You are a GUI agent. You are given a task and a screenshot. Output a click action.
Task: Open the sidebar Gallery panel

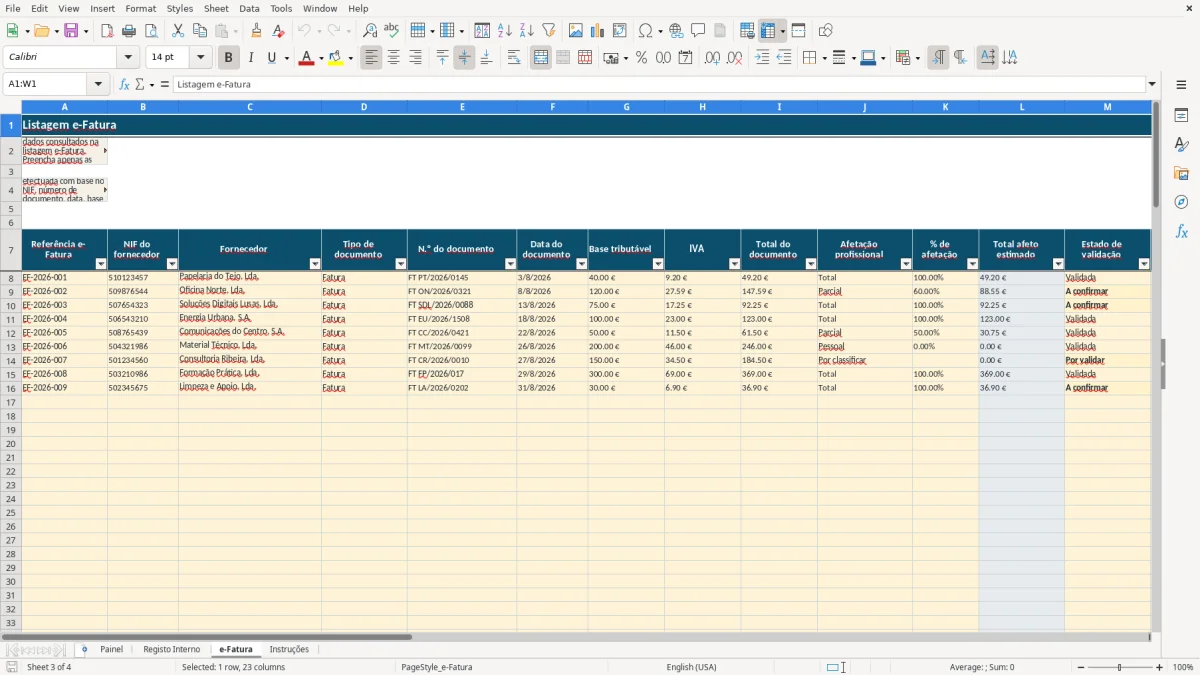(1181, 174)
